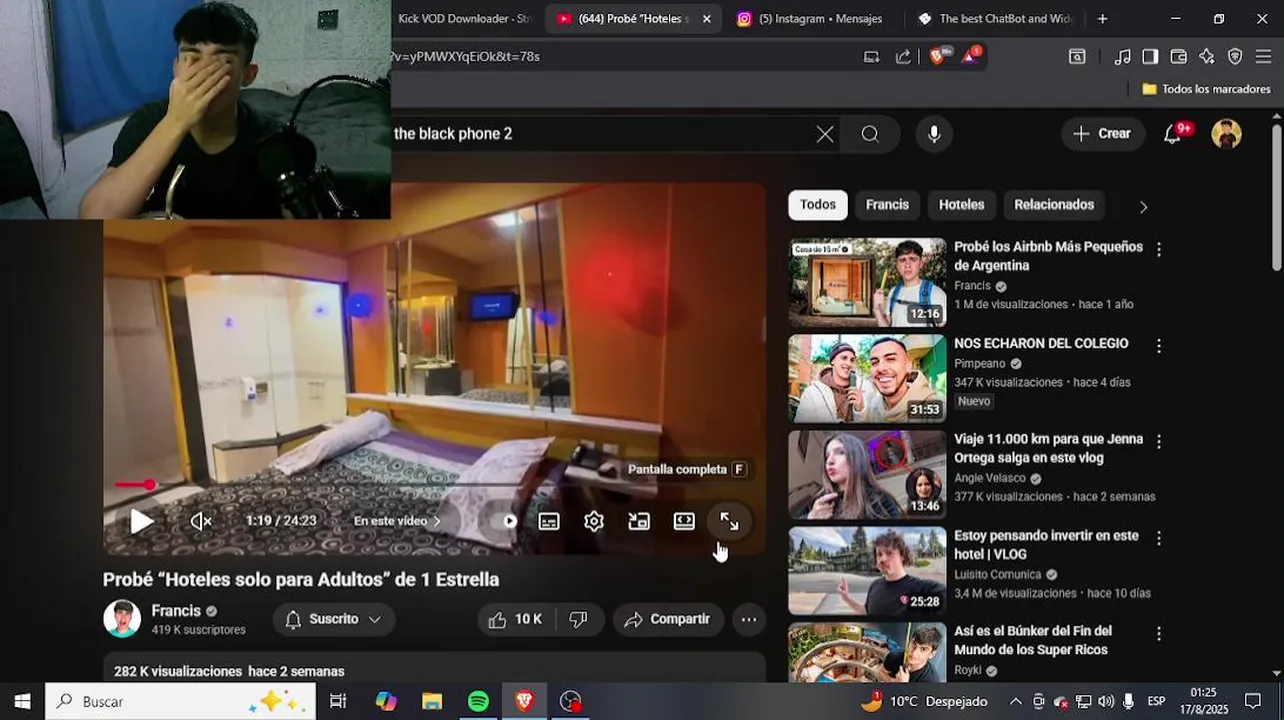
Task: Show more filter chips with arrow
Action: (x=1143, y=207)
